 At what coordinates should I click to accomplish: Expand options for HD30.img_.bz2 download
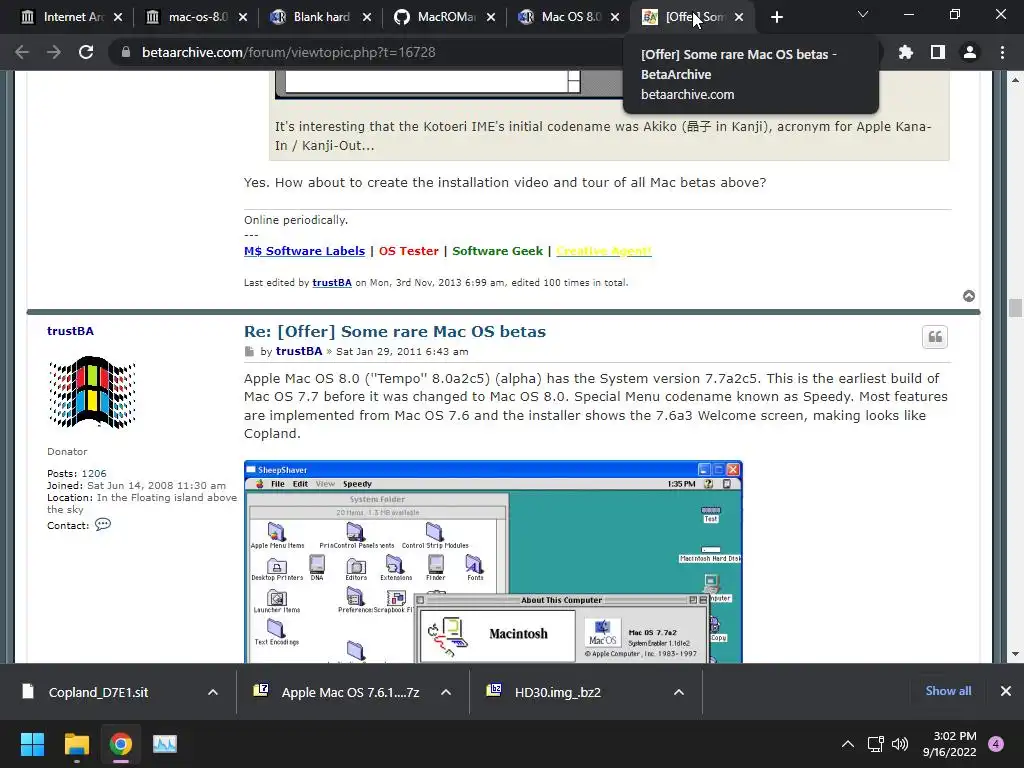(679, 692)
